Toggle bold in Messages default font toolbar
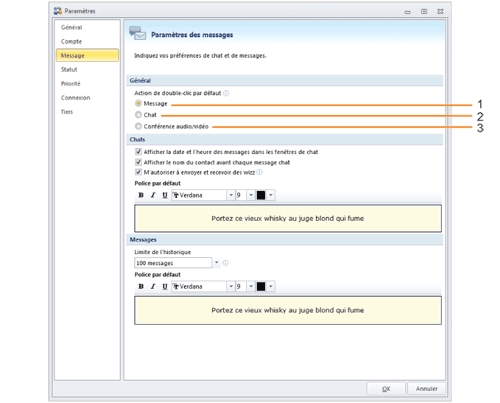 coord(141,286)
